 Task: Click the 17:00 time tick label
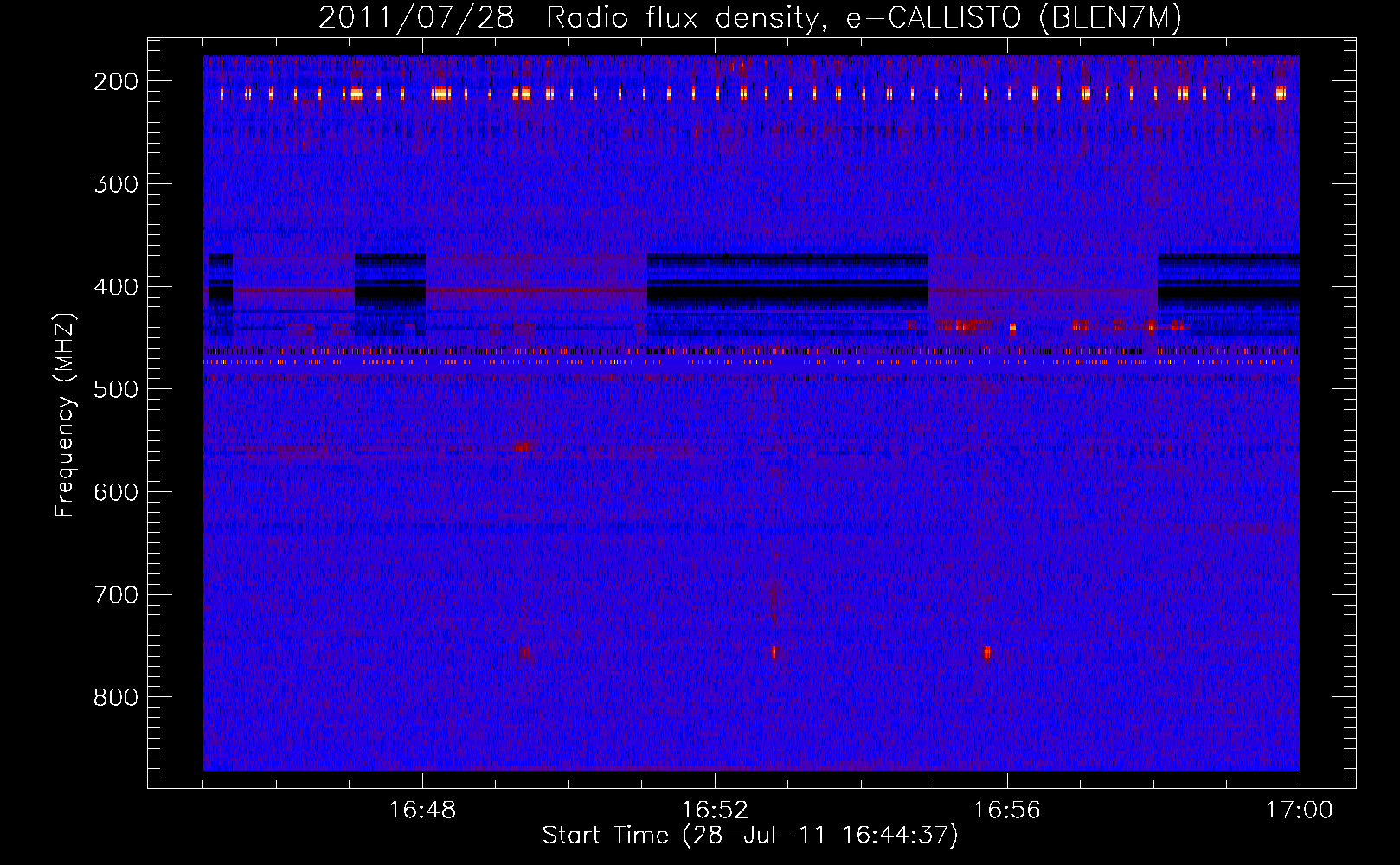1300,811
